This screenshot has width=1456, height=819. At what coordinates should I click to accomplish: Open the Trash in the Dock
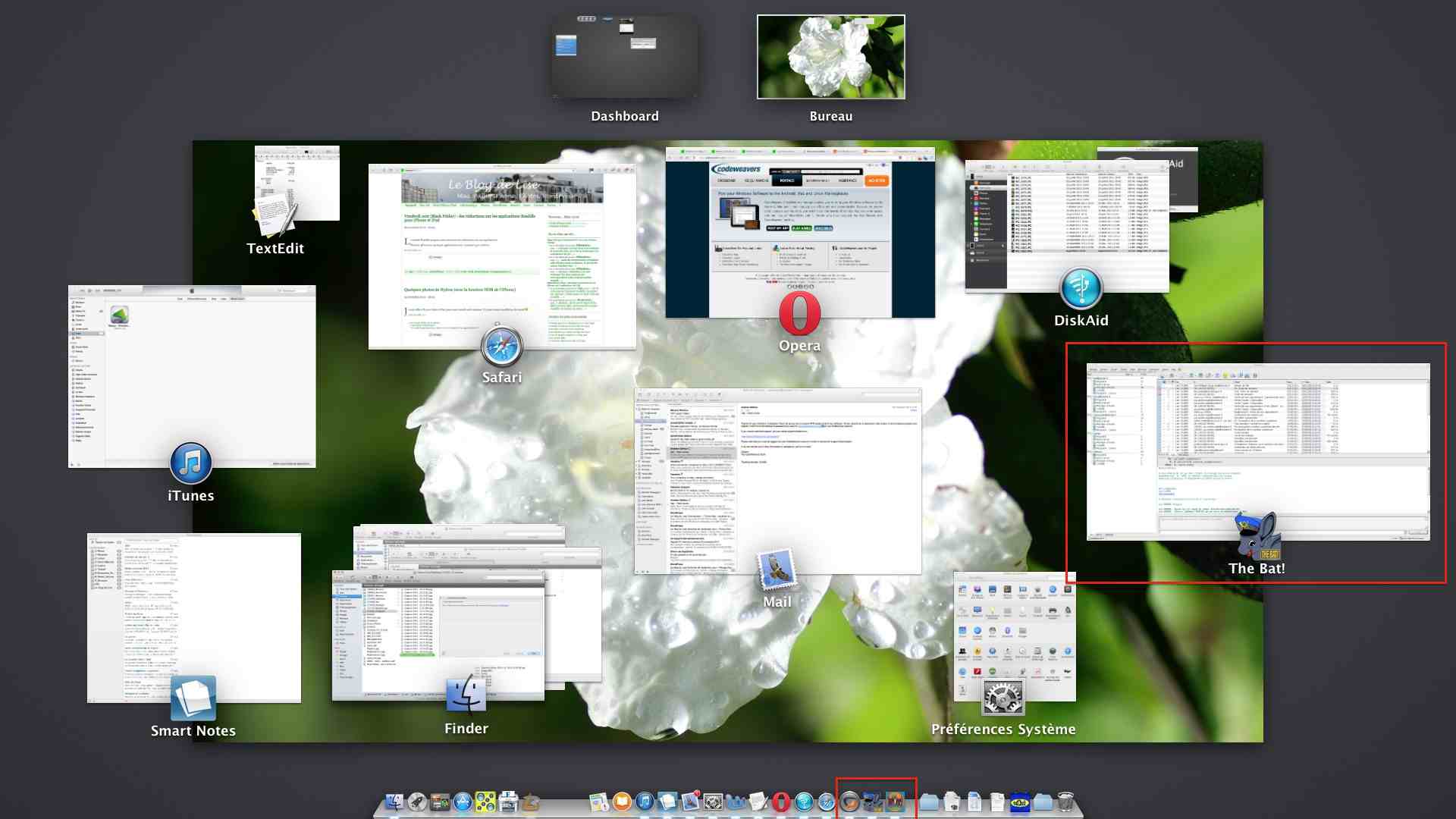point(1065,802)
